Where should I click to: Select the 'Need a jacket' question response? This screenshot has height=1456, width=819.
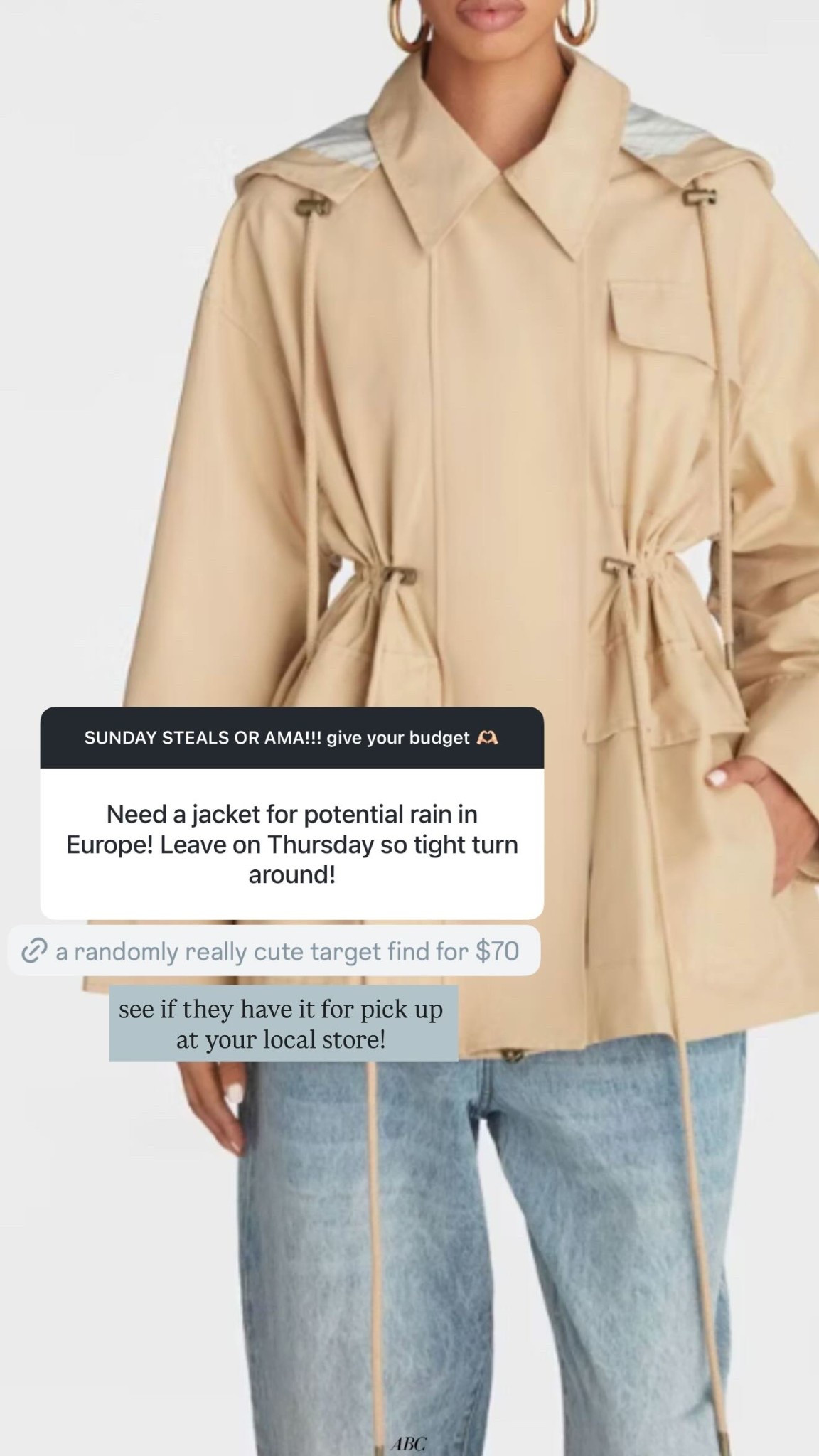tap(291, 844)
